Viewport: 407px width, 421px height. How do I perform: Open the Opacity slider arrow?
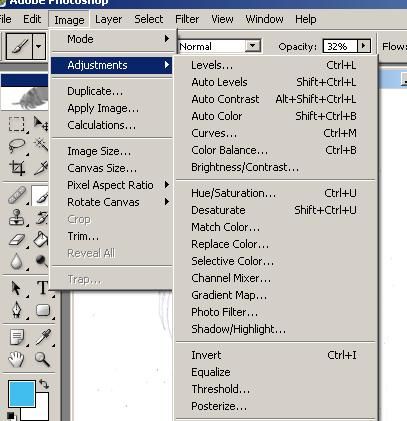tap(364, 46)
